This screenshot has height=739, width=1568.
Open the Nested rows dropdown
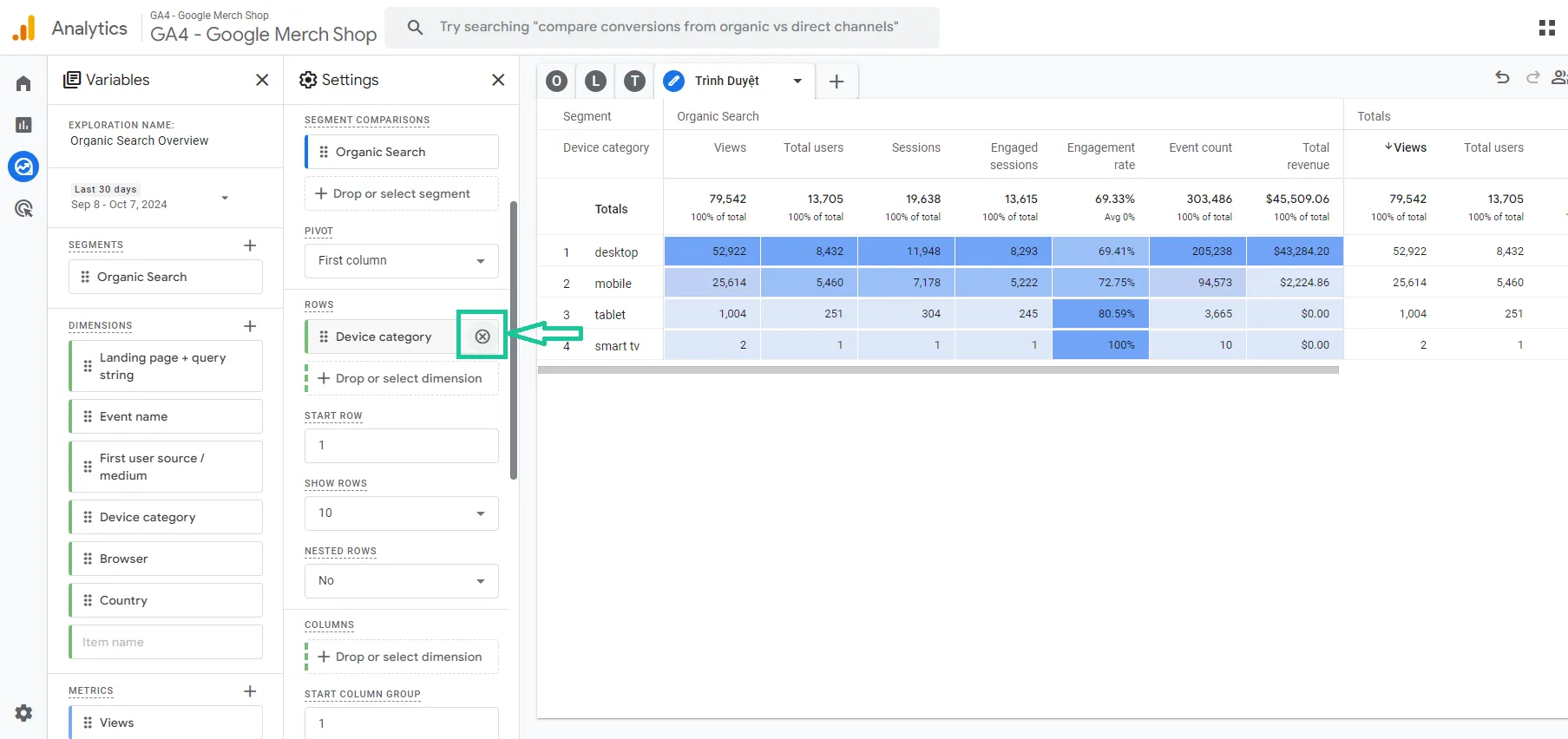[402, 581]
